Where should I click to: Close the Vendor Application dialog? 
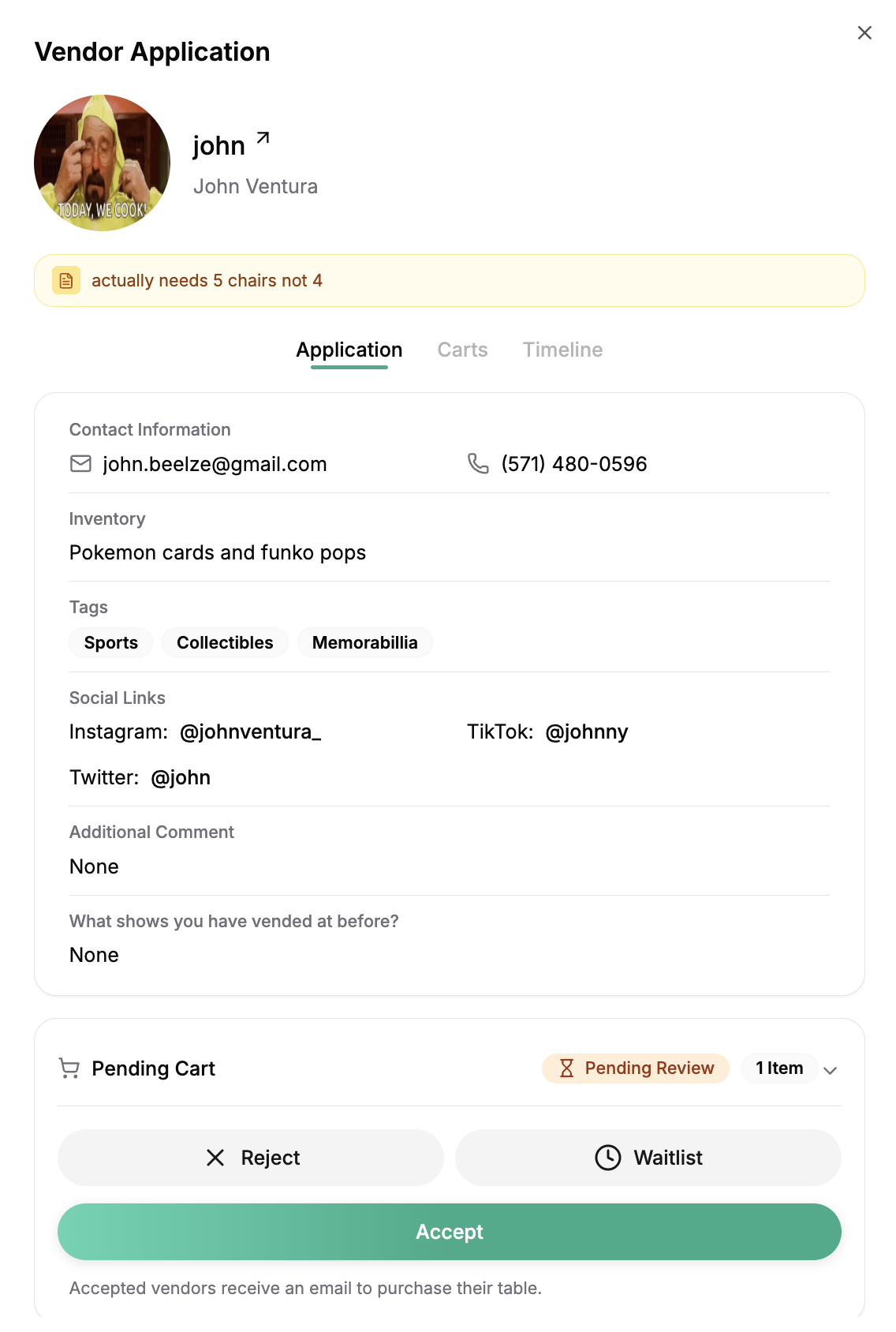click(864, 33)
